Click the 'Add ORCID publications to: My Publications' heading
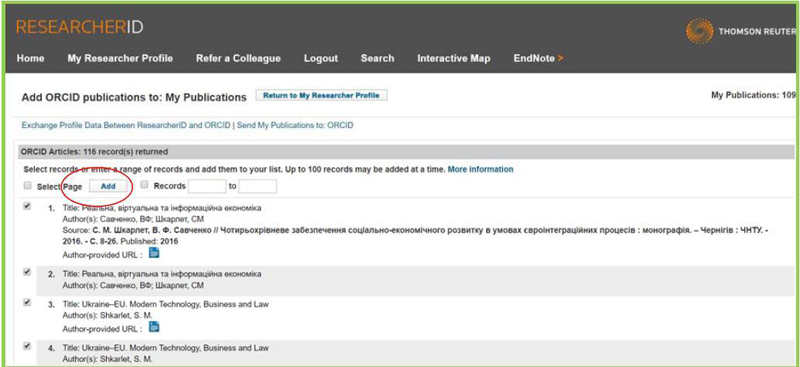Viewport: 800px width, 367px height. [x=134, y=97]
